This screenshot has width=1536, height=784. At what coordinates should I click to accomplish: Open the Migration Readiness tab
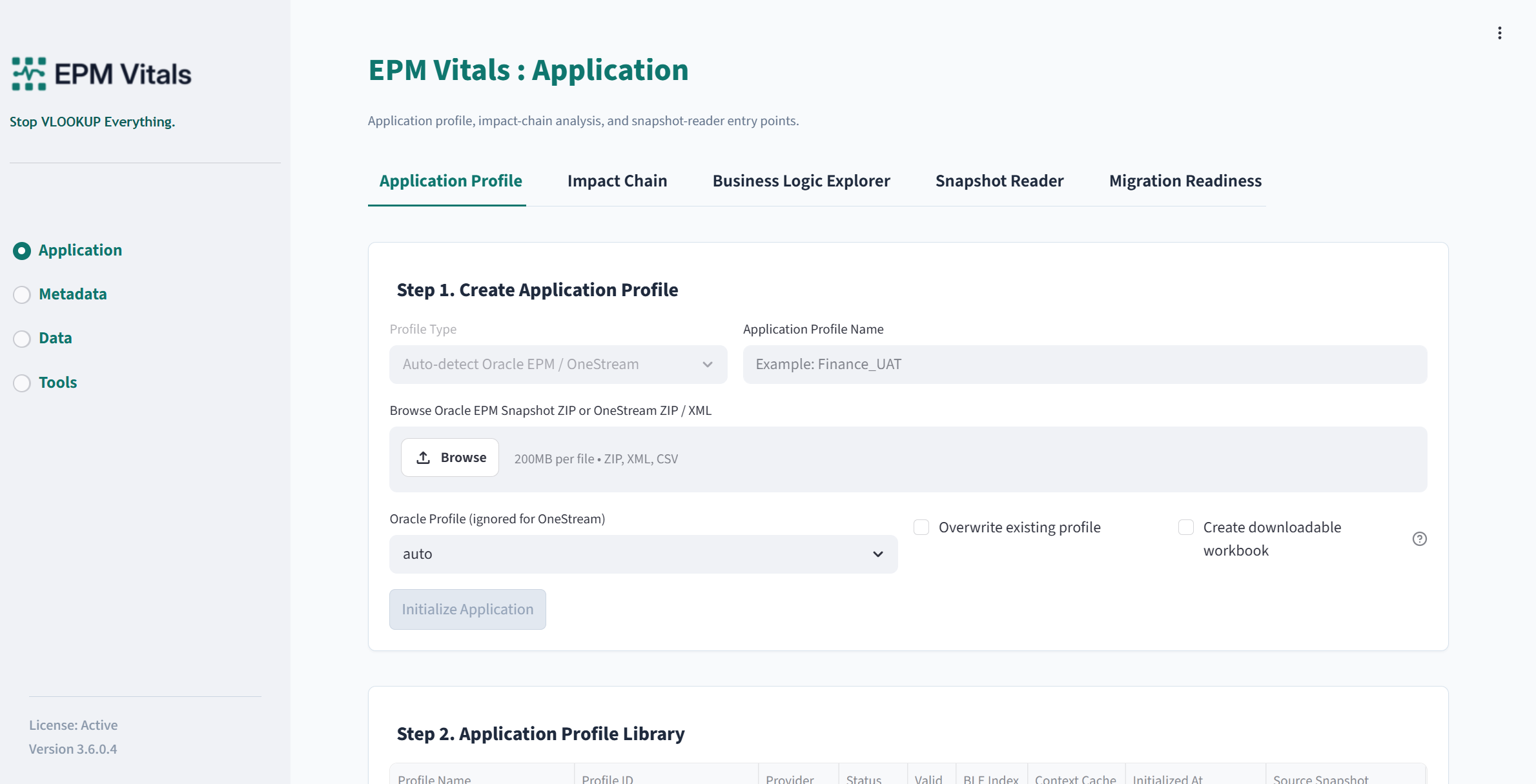[x=1185, y=181]
